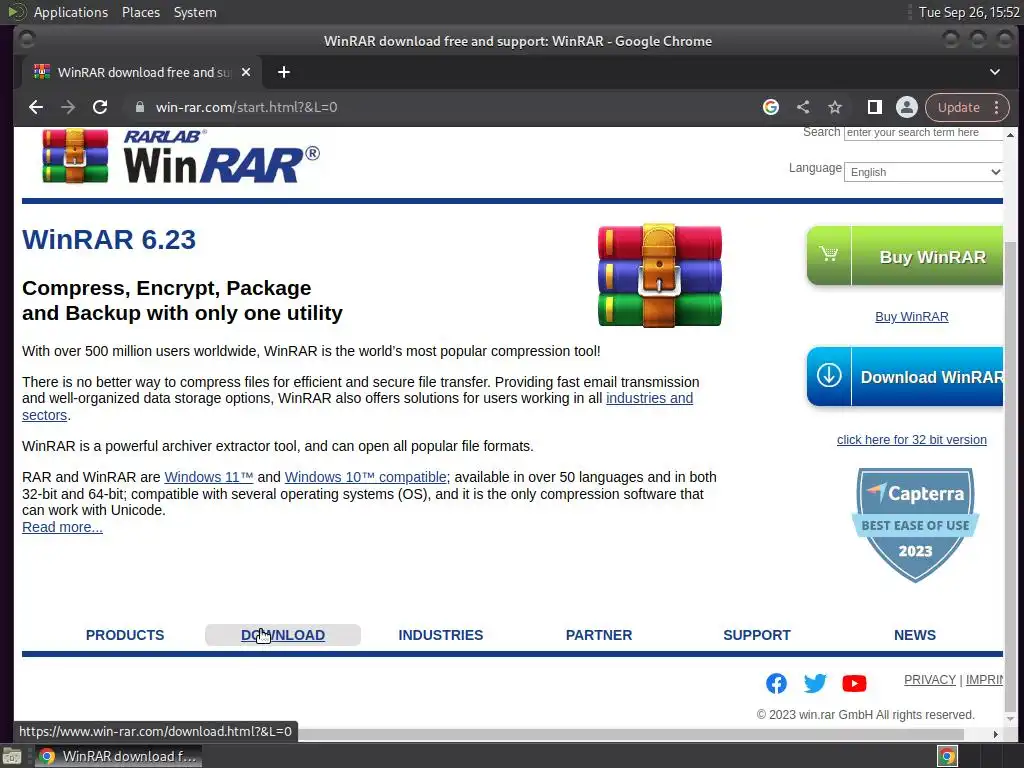Click Chrome icon in bottom-right tray
Screen dimensions: 1024x768
[x=948, y=756]
